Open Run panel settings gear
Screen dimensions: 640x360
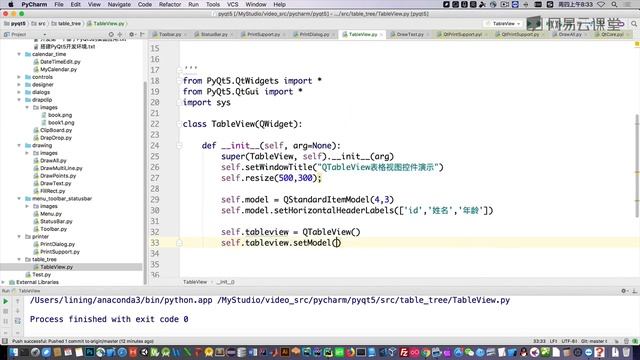[624, 291]
